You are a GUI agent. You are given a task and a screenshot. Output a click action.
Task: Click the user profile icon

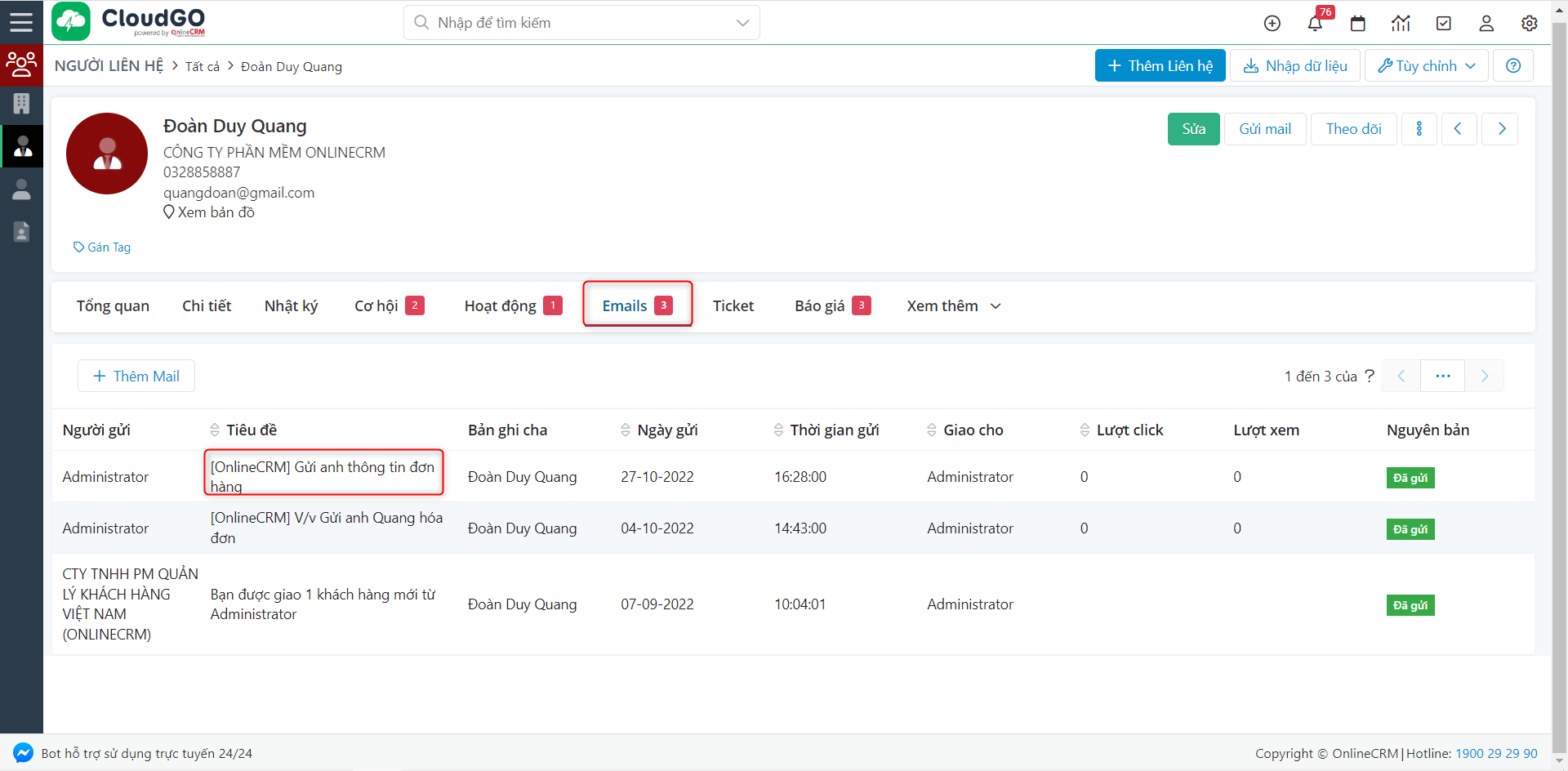1486,24
